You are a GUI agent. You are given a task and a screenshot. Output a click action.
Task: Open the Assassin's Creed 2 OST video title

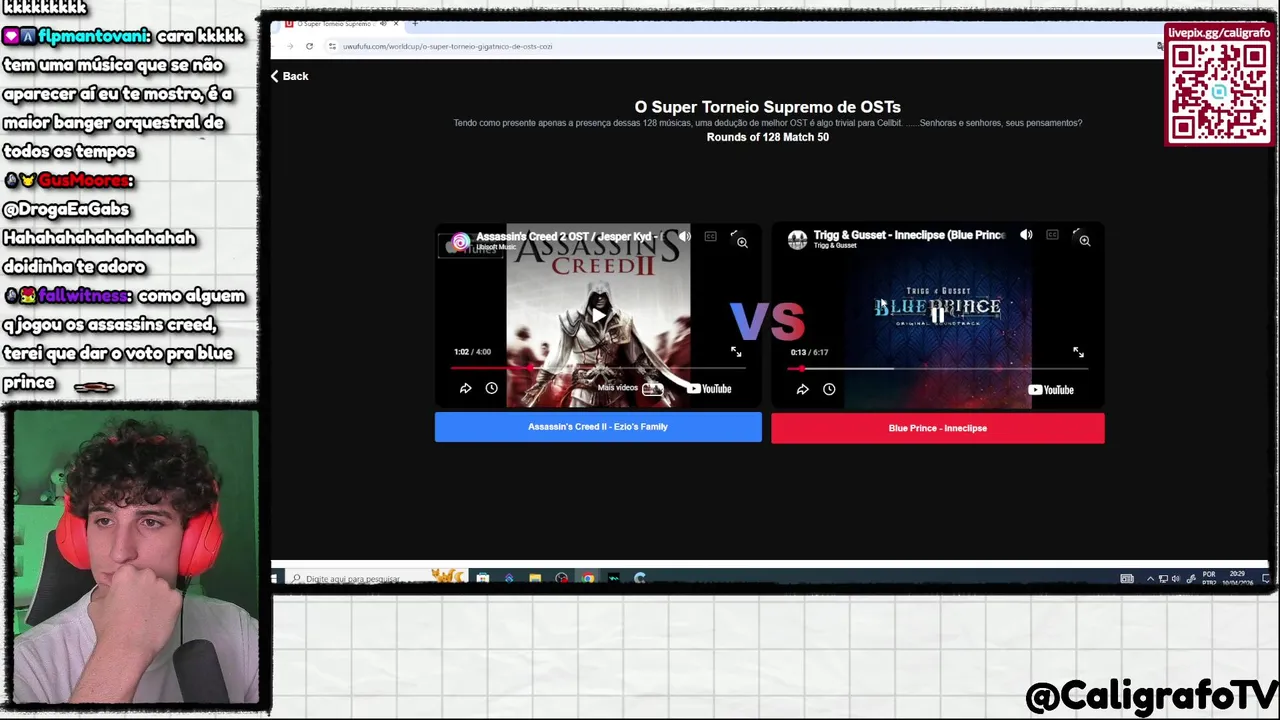(x=567, y=237)
